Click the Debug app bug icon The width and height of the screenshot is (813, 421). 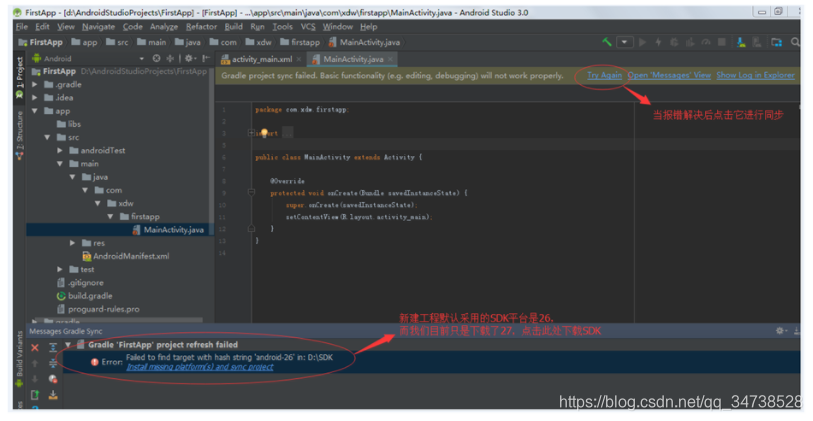[x=674, y=42]
